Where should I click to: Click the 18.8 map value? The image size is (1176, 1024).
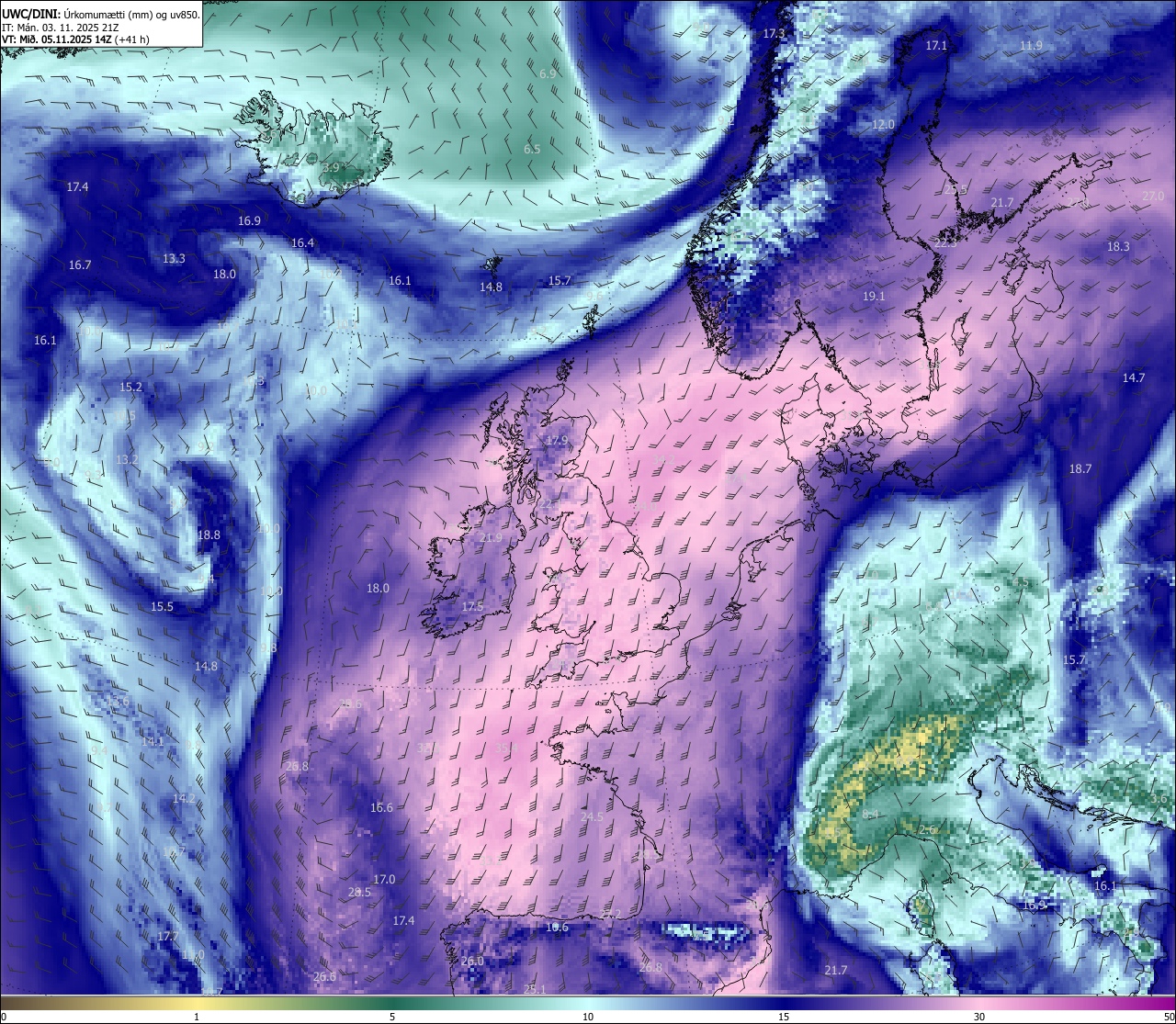click(x=209, y=535)
